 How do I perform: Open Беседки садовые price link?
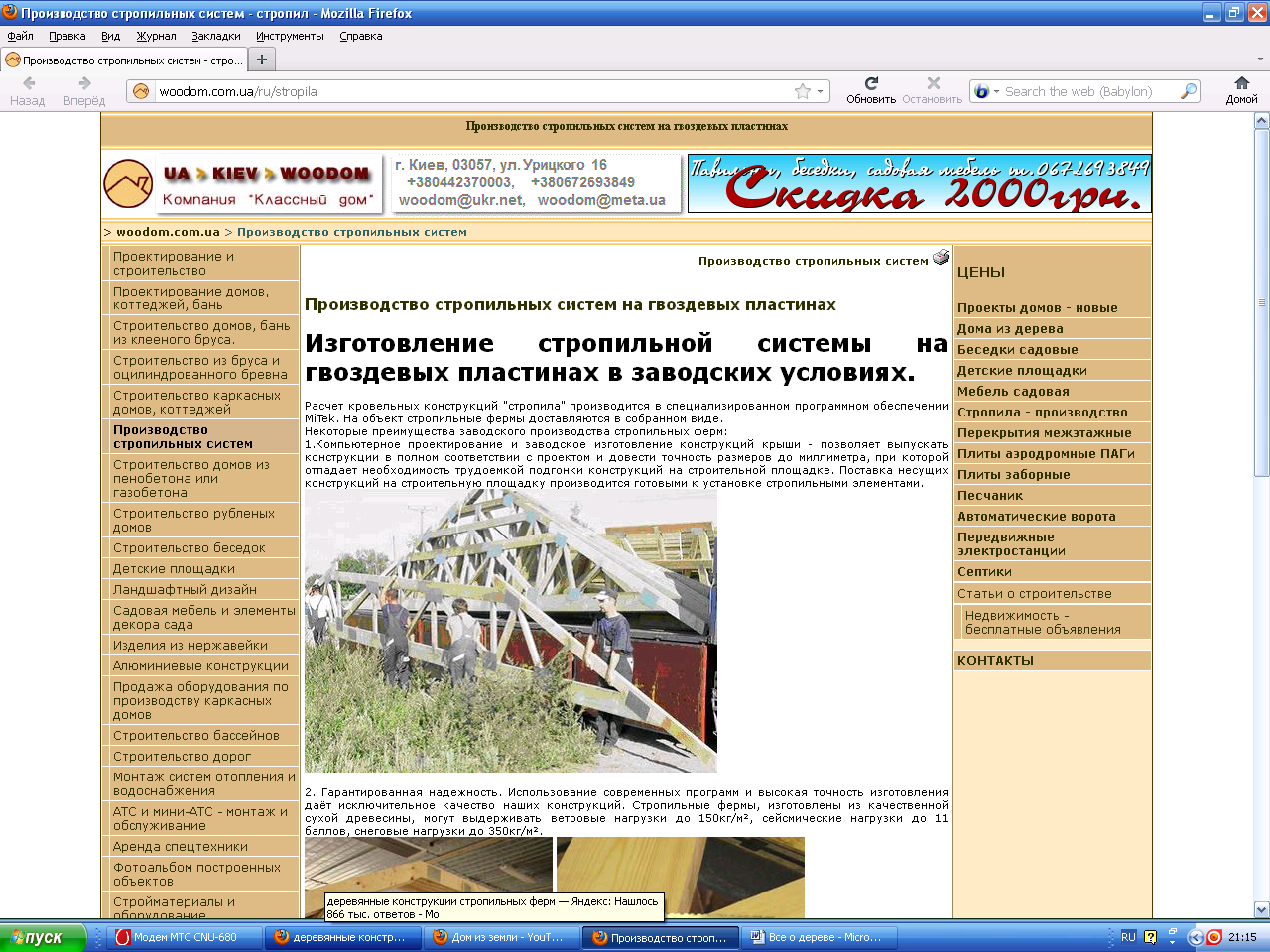[1017, 349]
